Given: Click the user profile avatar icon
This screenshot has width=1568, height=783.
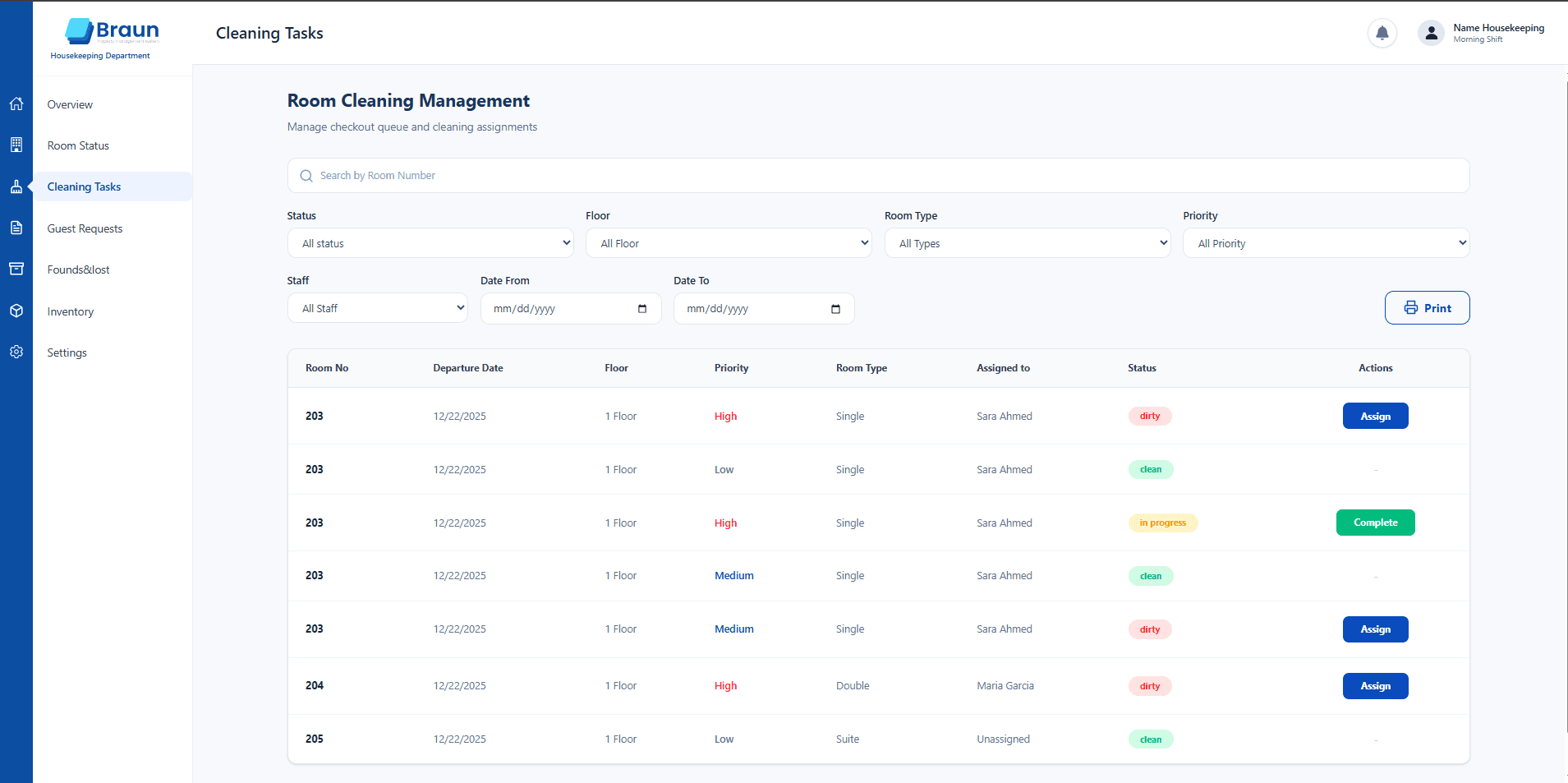Looking at the screenshot, I should tap(1431, 33).
